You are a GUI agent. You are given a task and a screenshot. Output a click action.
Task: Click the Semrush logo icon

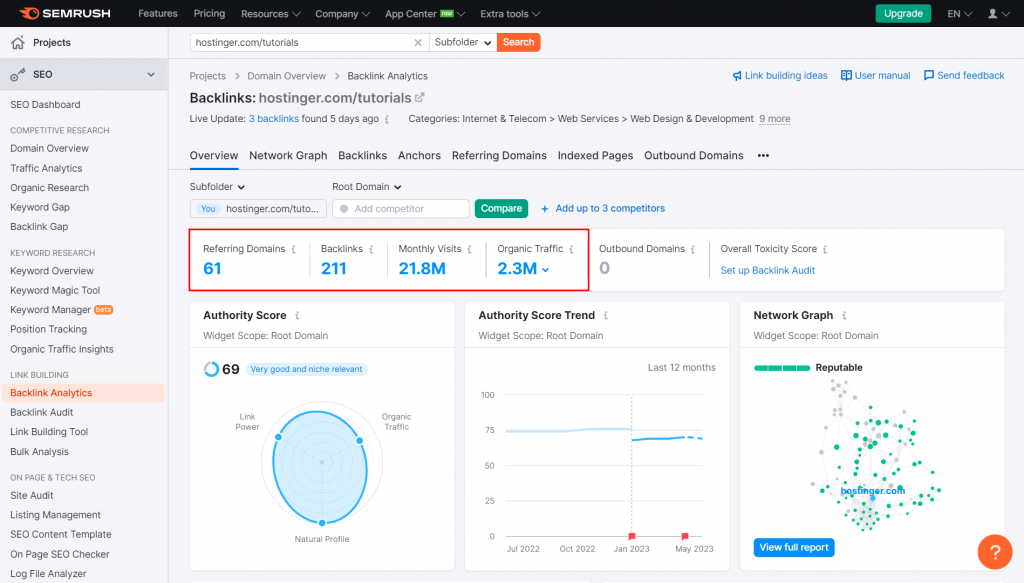click(x=28, y=14)
